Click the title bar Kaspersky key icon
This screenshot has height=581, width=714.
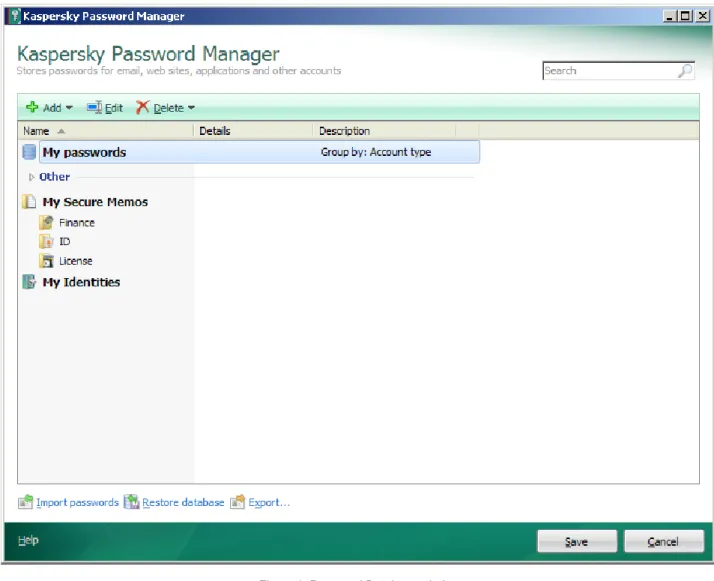[x=15, y=16]
